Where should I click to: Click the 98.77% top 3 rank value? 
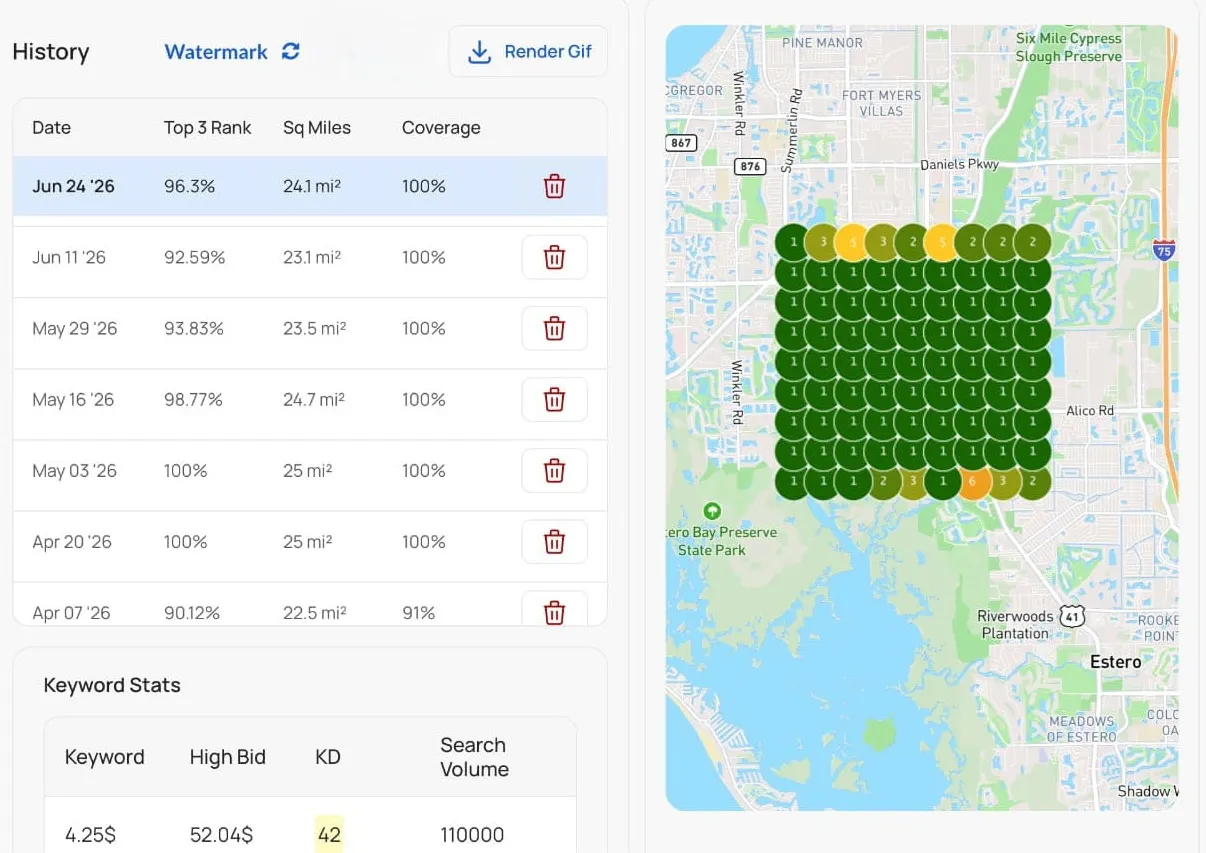click(194, 399)
